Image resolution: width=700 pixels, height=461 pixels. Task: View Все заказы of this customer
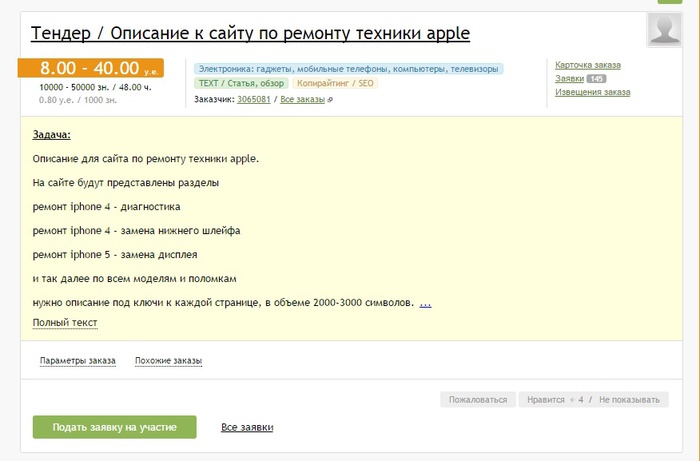click(303, 100)
